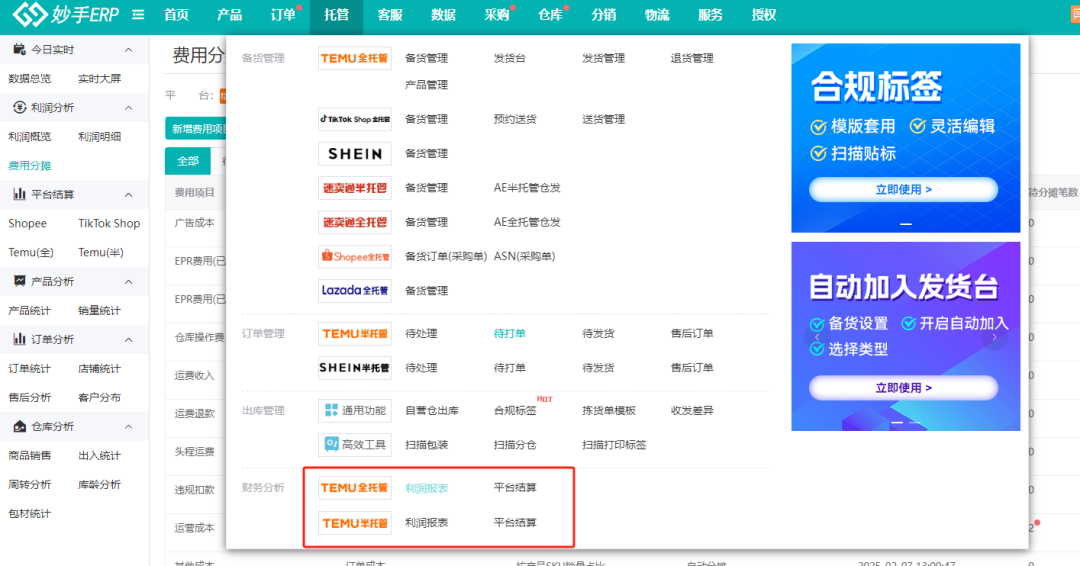1080x566 pixels.
Task: Open AE半托管仓发 link
Action: (x=527, y=187)
